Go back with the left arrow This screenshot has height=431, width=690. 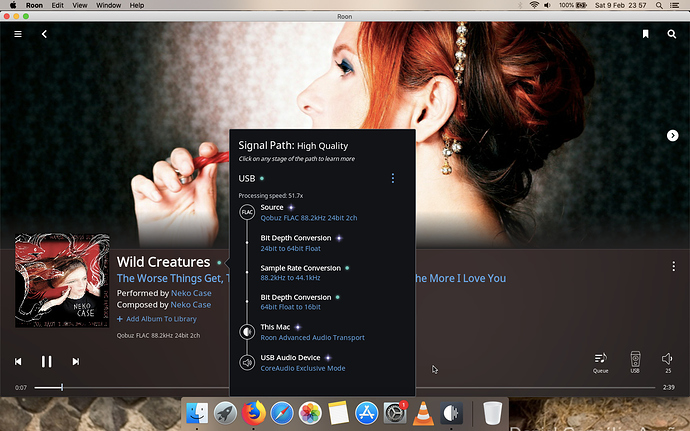click(44, 34)
